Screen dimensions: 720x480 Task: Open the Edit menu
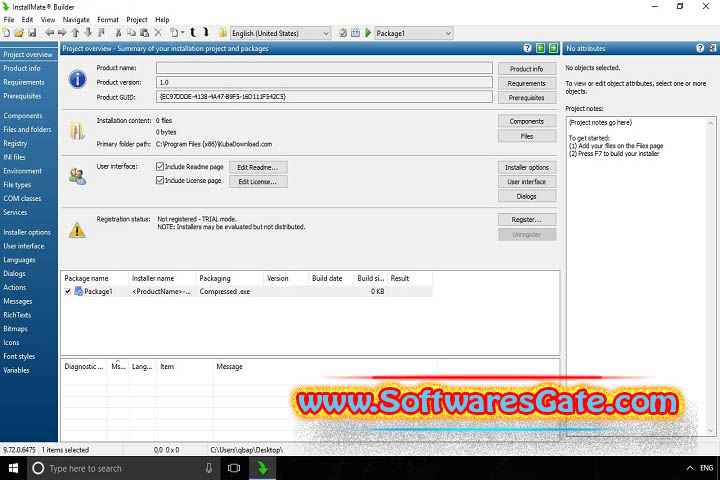click(x=27, y=20)
